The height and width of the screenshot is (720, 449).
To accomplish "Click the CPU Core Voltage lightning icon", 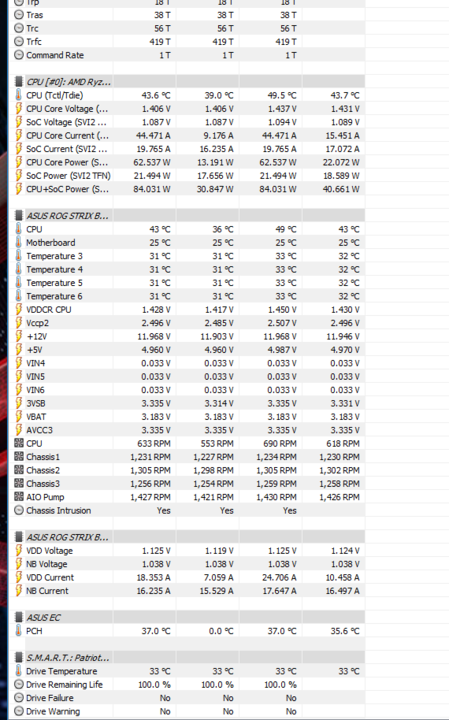I will click(18, 109).
